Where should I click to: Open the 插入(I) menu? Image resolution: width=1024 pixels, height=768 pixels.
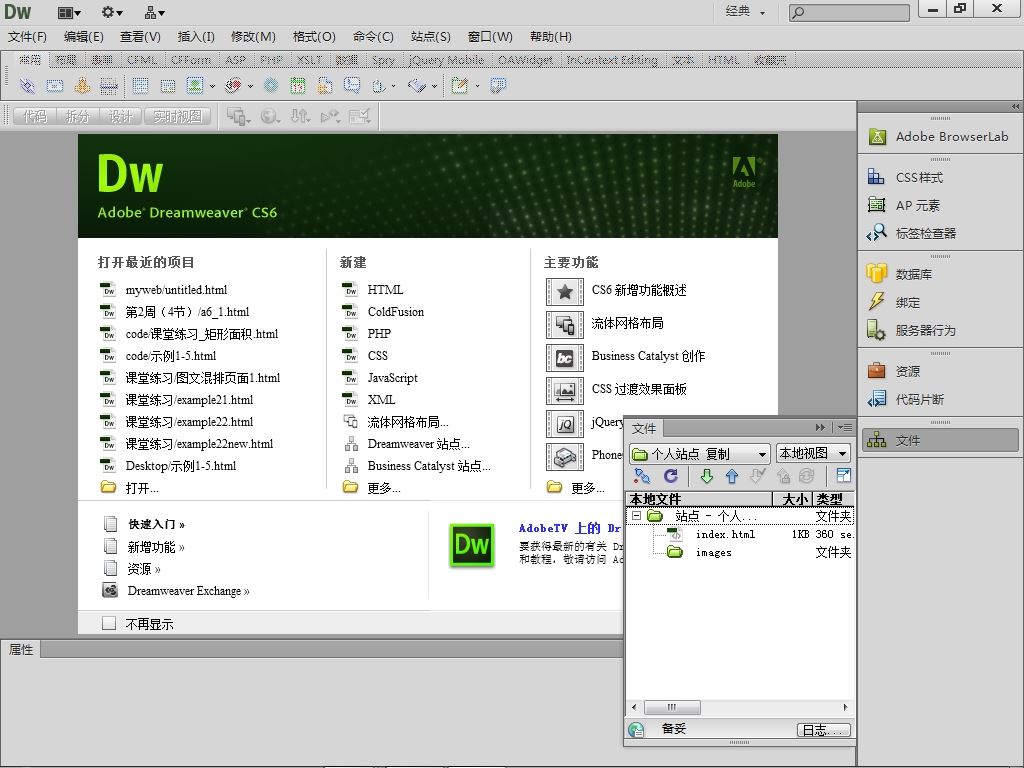pos(196,37)
